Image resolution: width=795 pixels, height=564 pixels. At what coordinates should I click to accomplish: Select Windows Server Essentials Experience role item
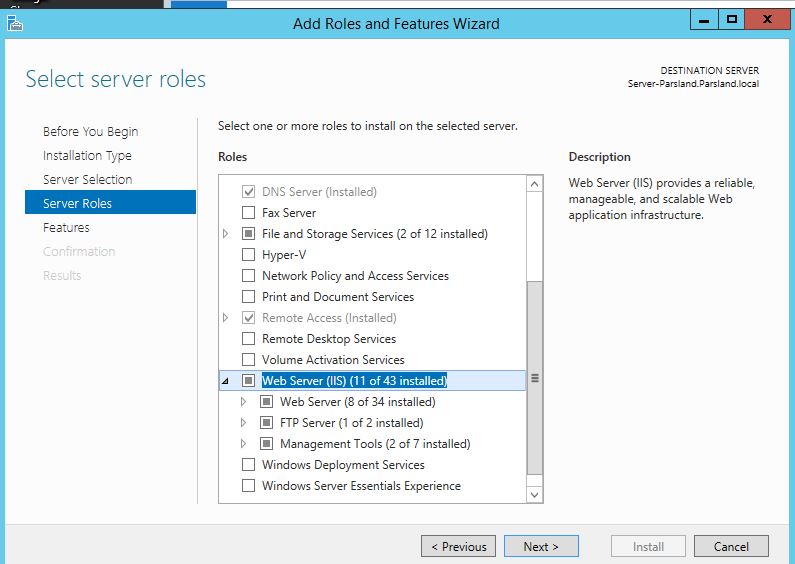tap(361, 486)
